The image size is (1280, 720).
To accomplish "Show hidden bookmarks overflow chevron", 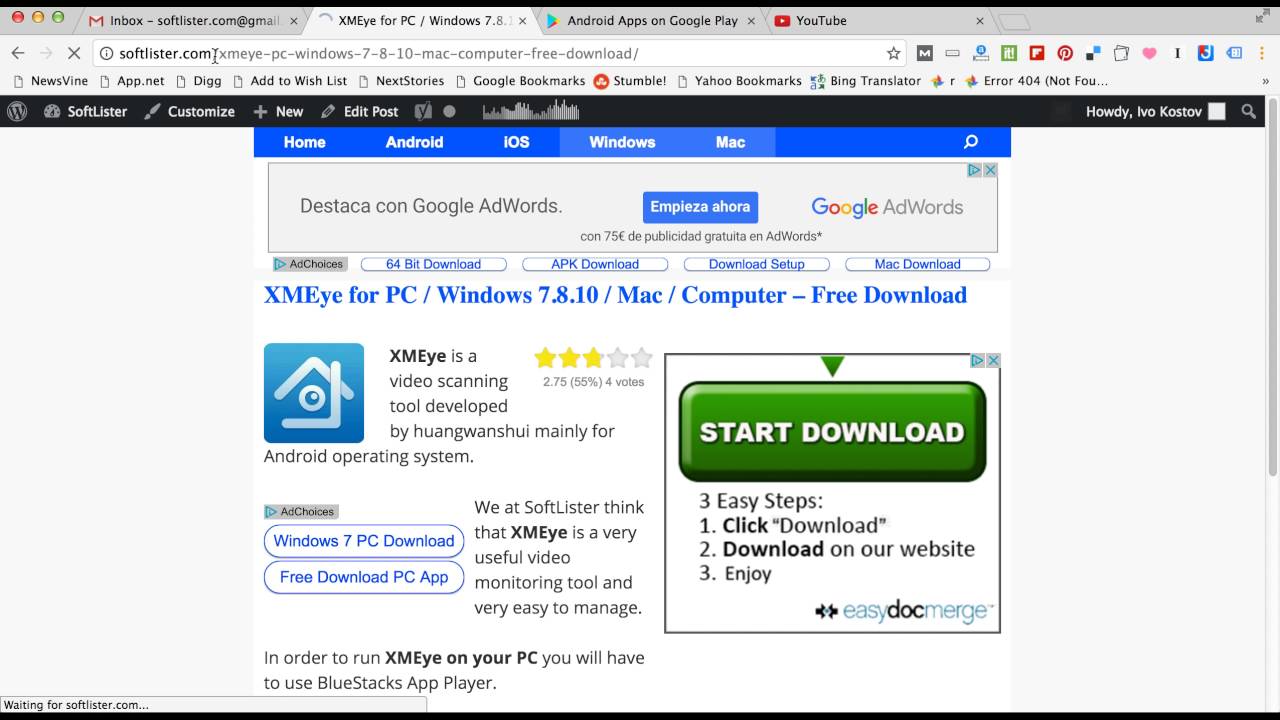I will click(x=1266, y=81).
